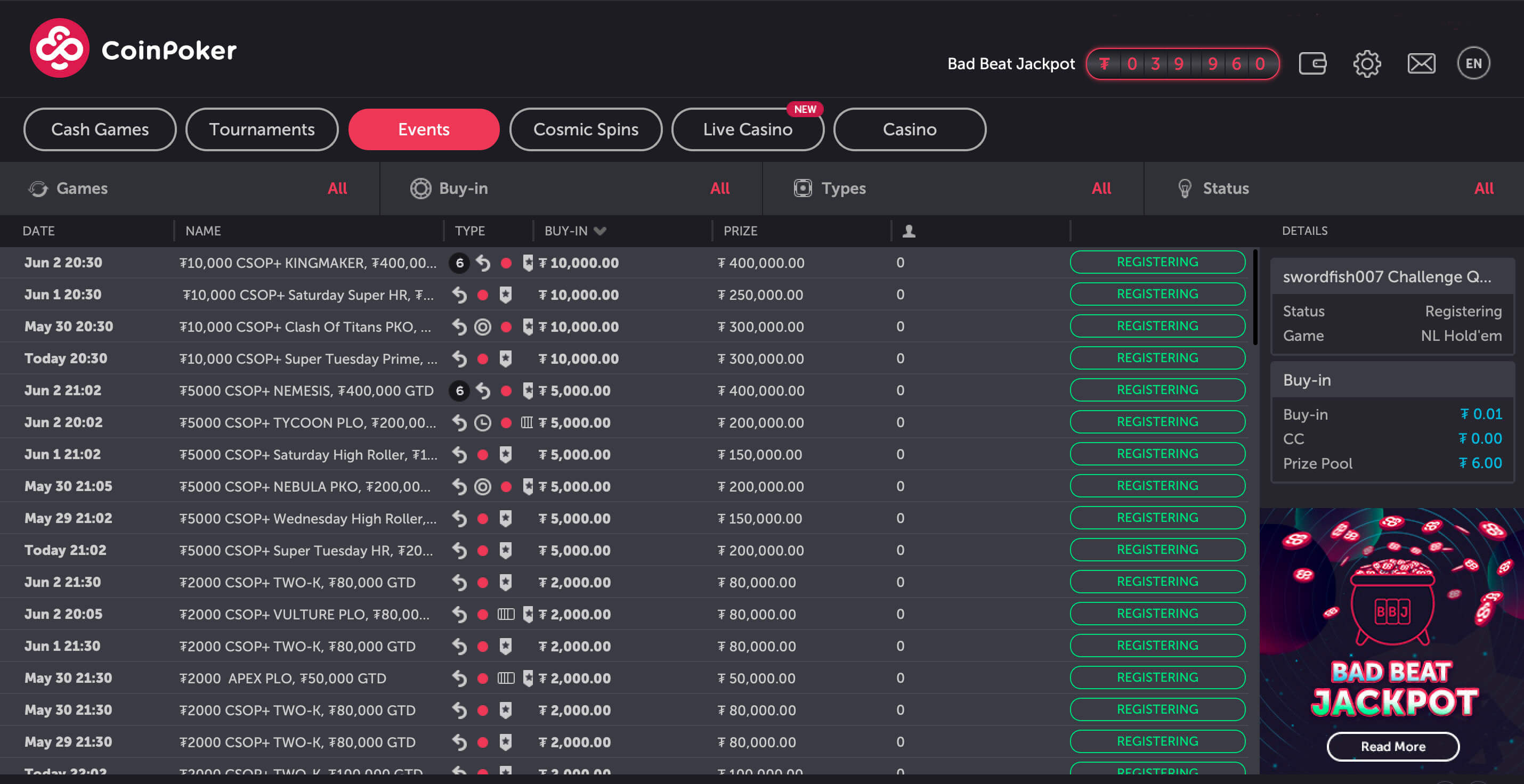The height and width of the screenshot is (784, 1524).
Task: Open the Cosmic Spins tab
Action: (x=586, y=129)
